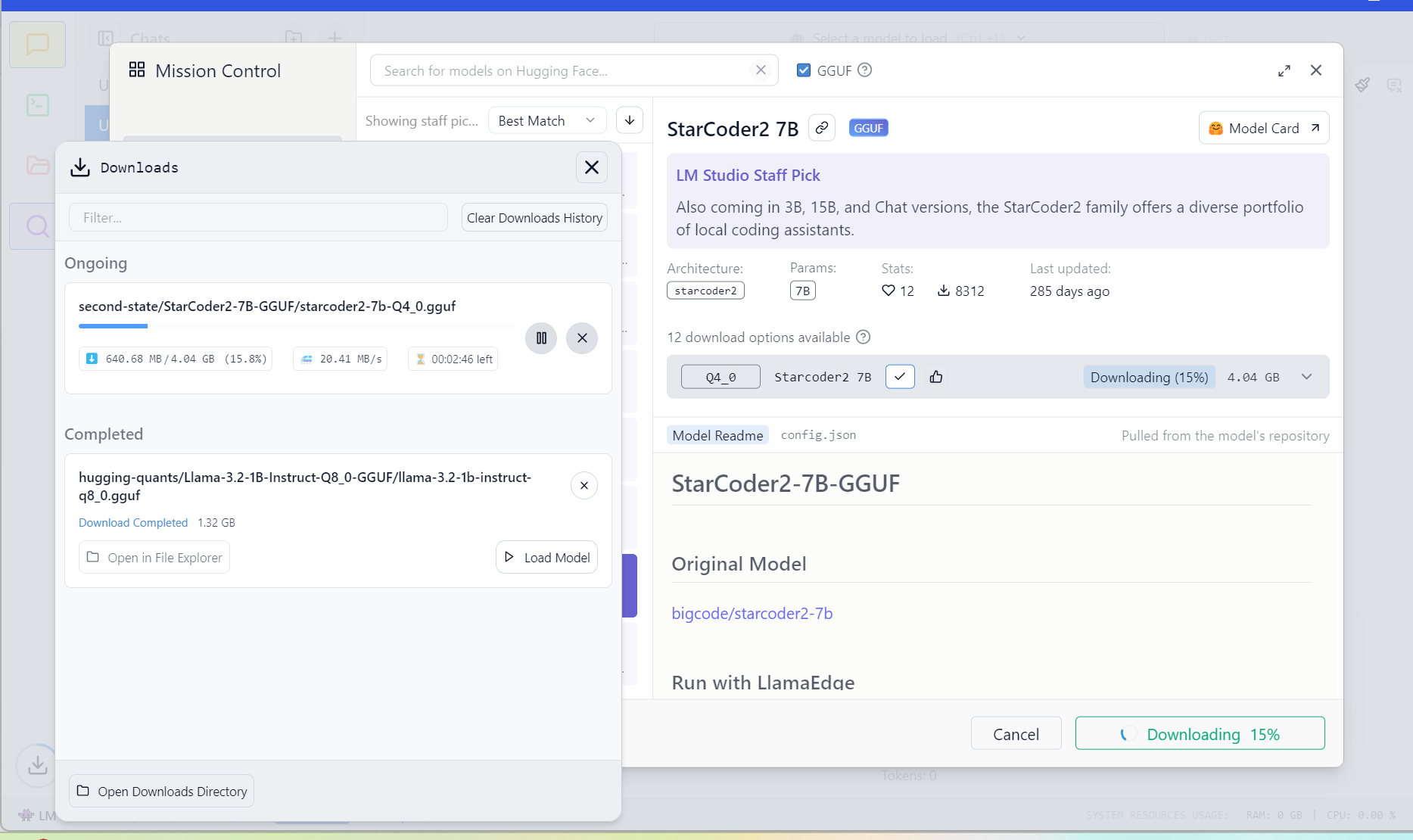Click the new chat plus icon in background
Screen dimensions: 1413x840
[335, 37]
